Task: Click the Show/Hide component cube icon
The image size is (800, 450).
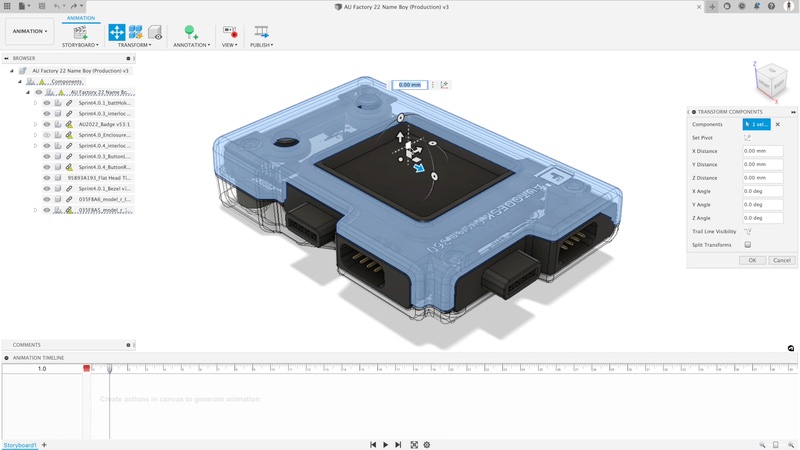Action: coord(155,32)
